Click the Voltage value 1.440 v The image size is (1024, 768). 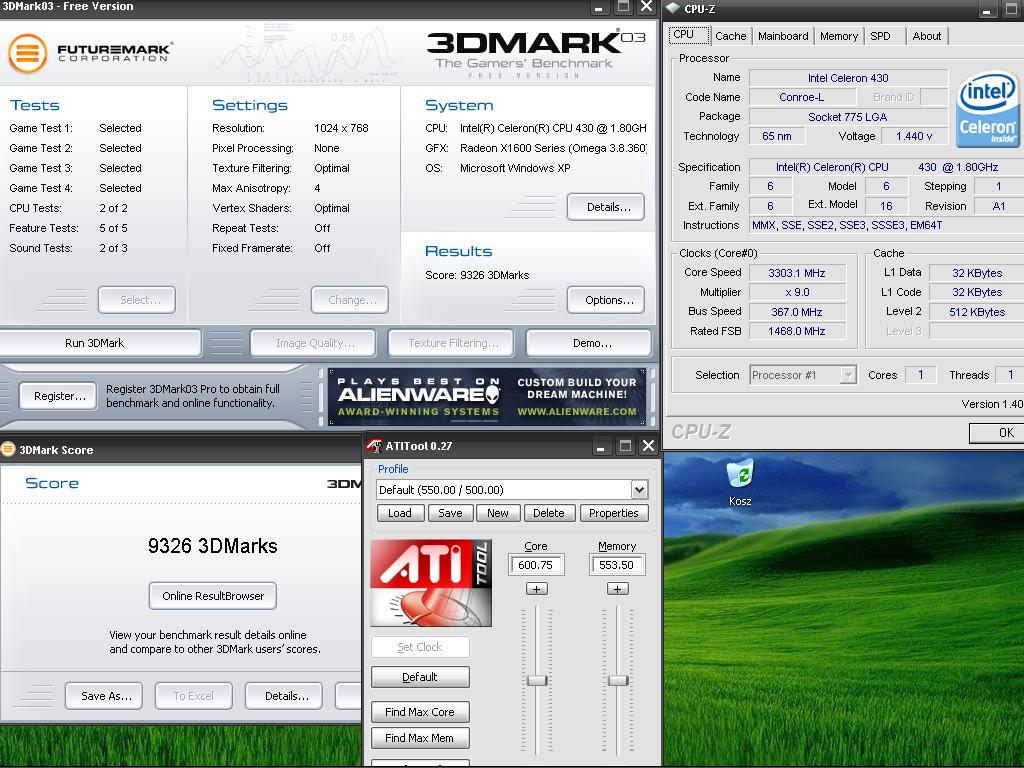coord(914,136)
